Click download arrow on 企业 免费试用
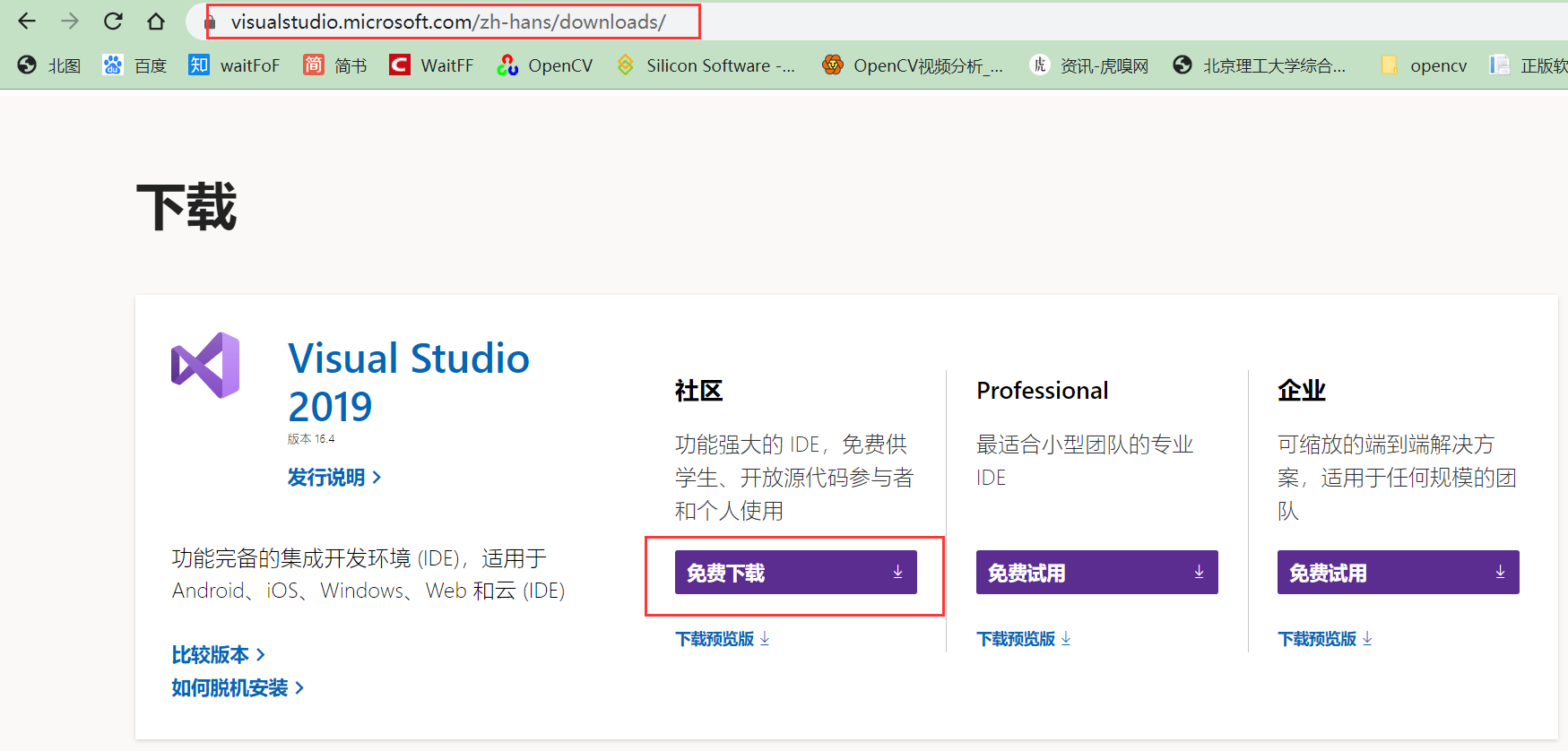1568x751 pixels. (x=1500, y=572)
